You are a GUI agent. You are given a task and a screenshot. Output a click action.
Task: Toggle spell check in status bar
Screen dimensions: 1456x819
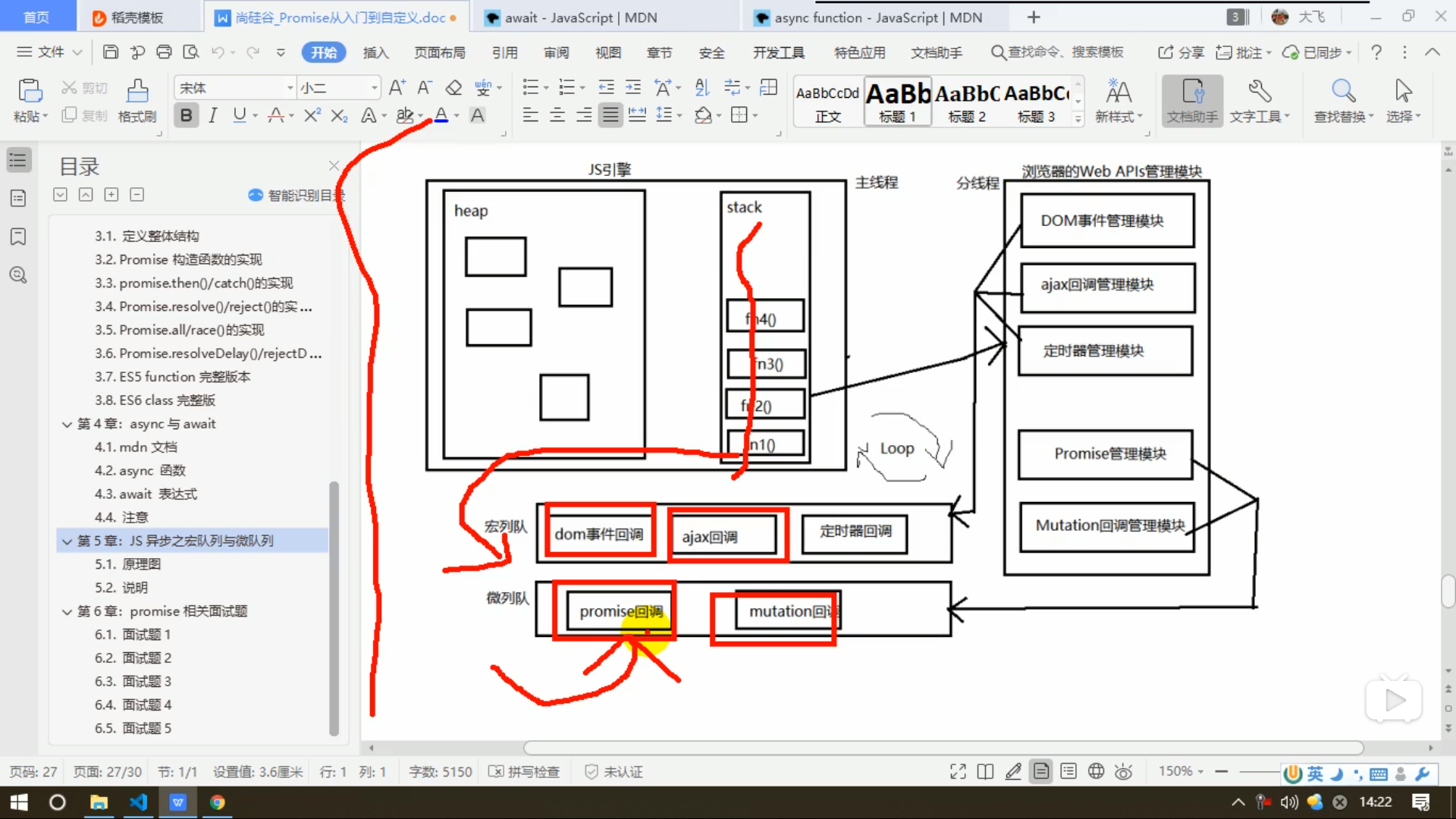[524, 771]
